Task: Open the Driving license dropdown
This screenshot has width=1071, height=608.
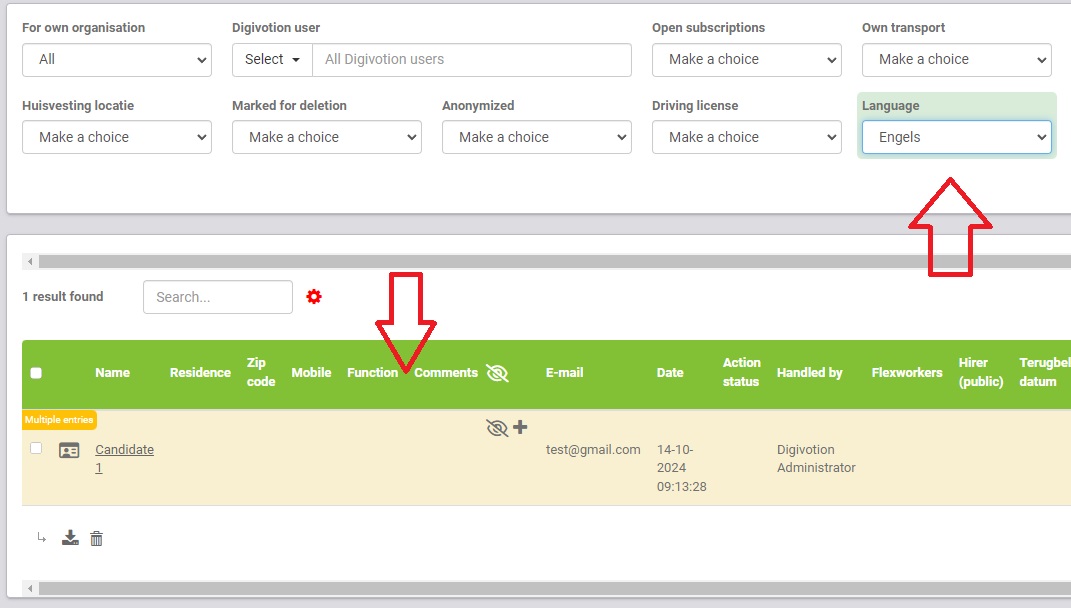Action: [746, 137]
